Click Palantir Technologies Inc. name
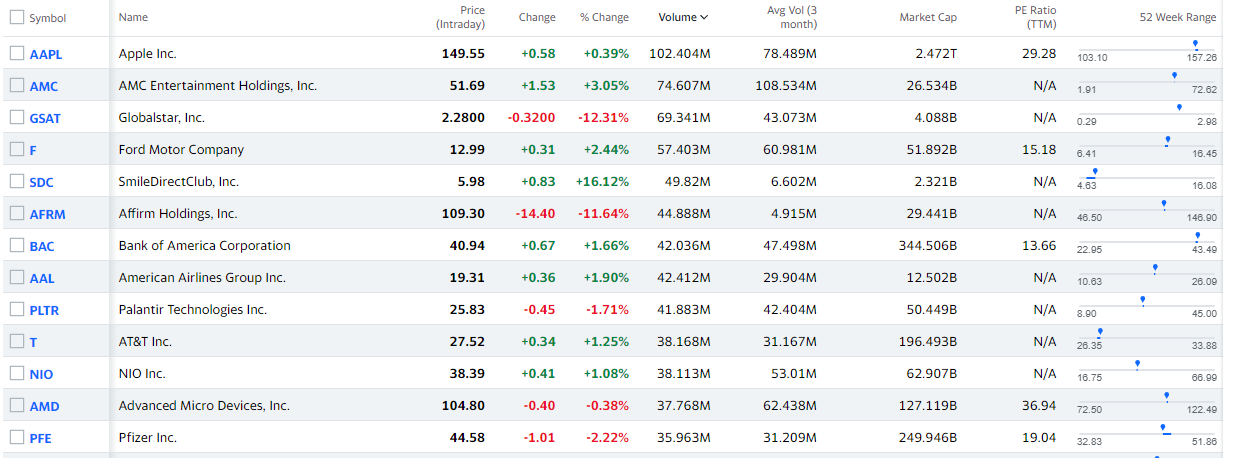This screenshot has width=1233, height=458. point(192,309)
